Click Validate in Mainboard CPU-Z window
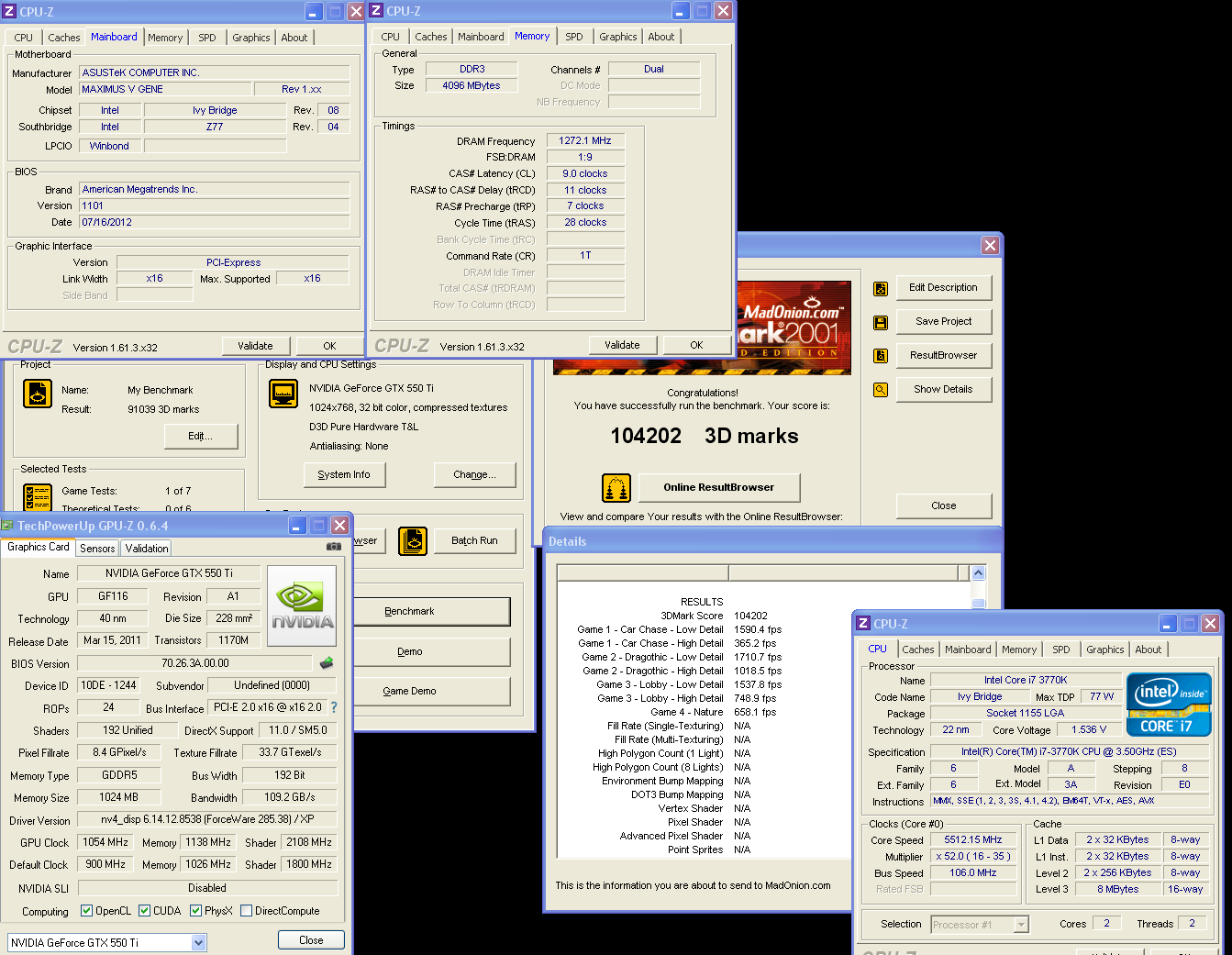This screenshot has height=955, width=1232. tap(255, 346)
